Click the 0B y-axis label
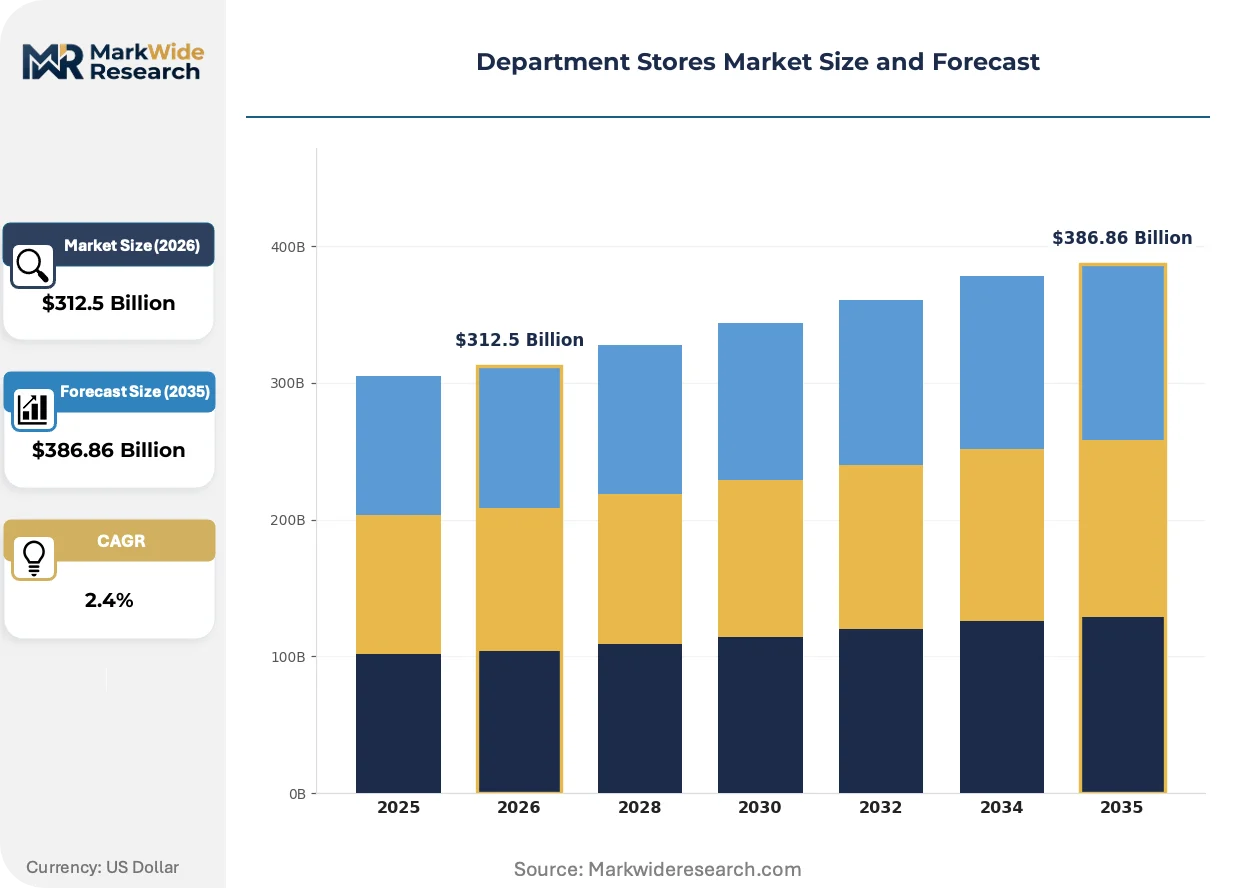This screenshot has width=1257, height=888. click(x=298, y=795)
